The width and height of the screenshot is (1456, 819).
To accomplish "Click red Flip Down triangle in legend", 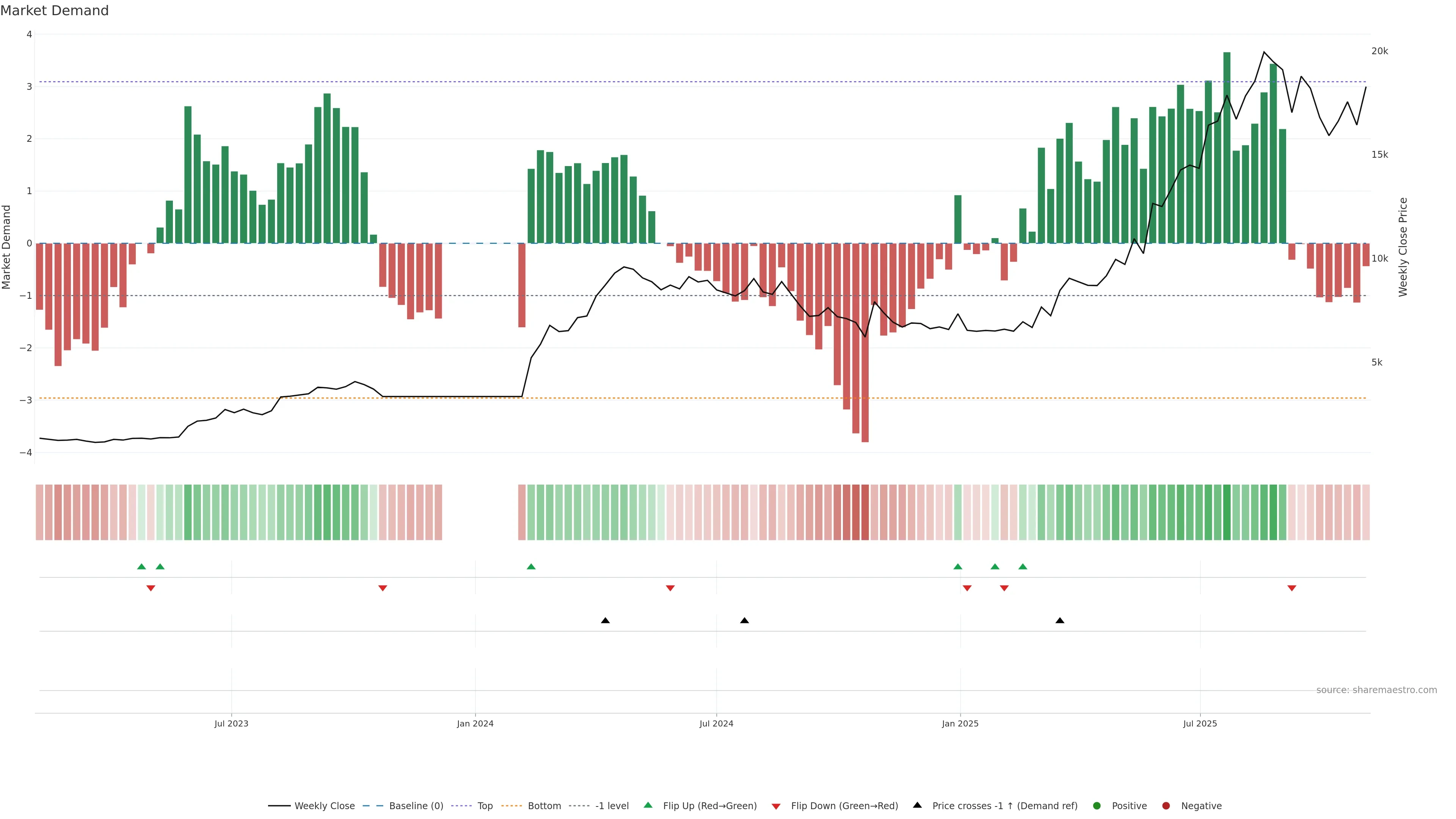I will (x=776, y=806).
